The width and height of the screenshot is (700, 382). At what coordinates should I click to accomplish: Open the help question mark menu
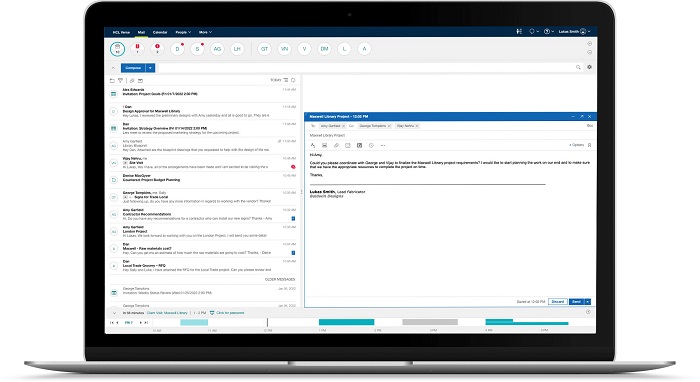[548, 32]
